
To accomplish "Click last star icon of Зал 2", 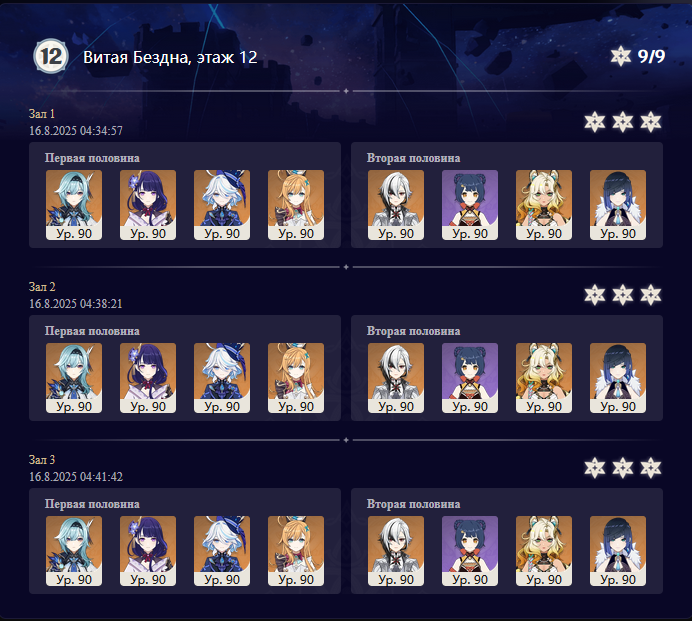I will pyautogui.click(x=651, y=295).
